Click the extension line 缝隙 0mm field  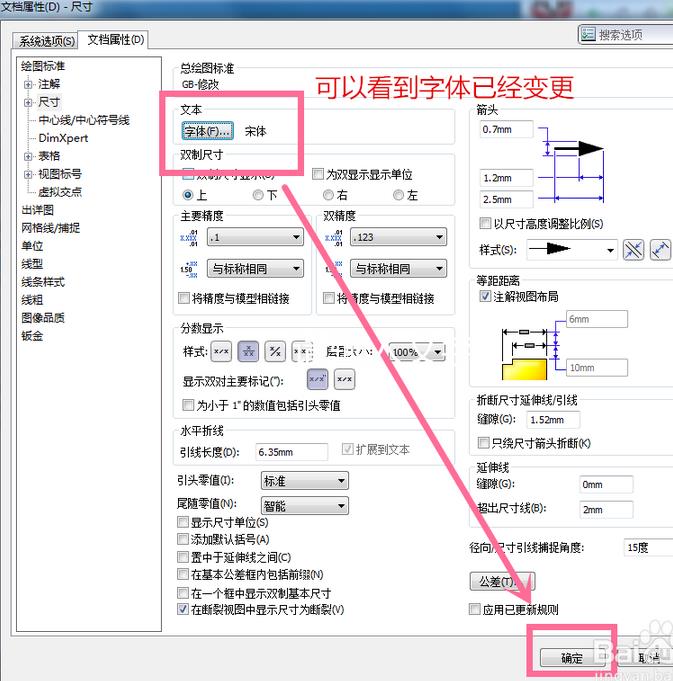point(606,484)
